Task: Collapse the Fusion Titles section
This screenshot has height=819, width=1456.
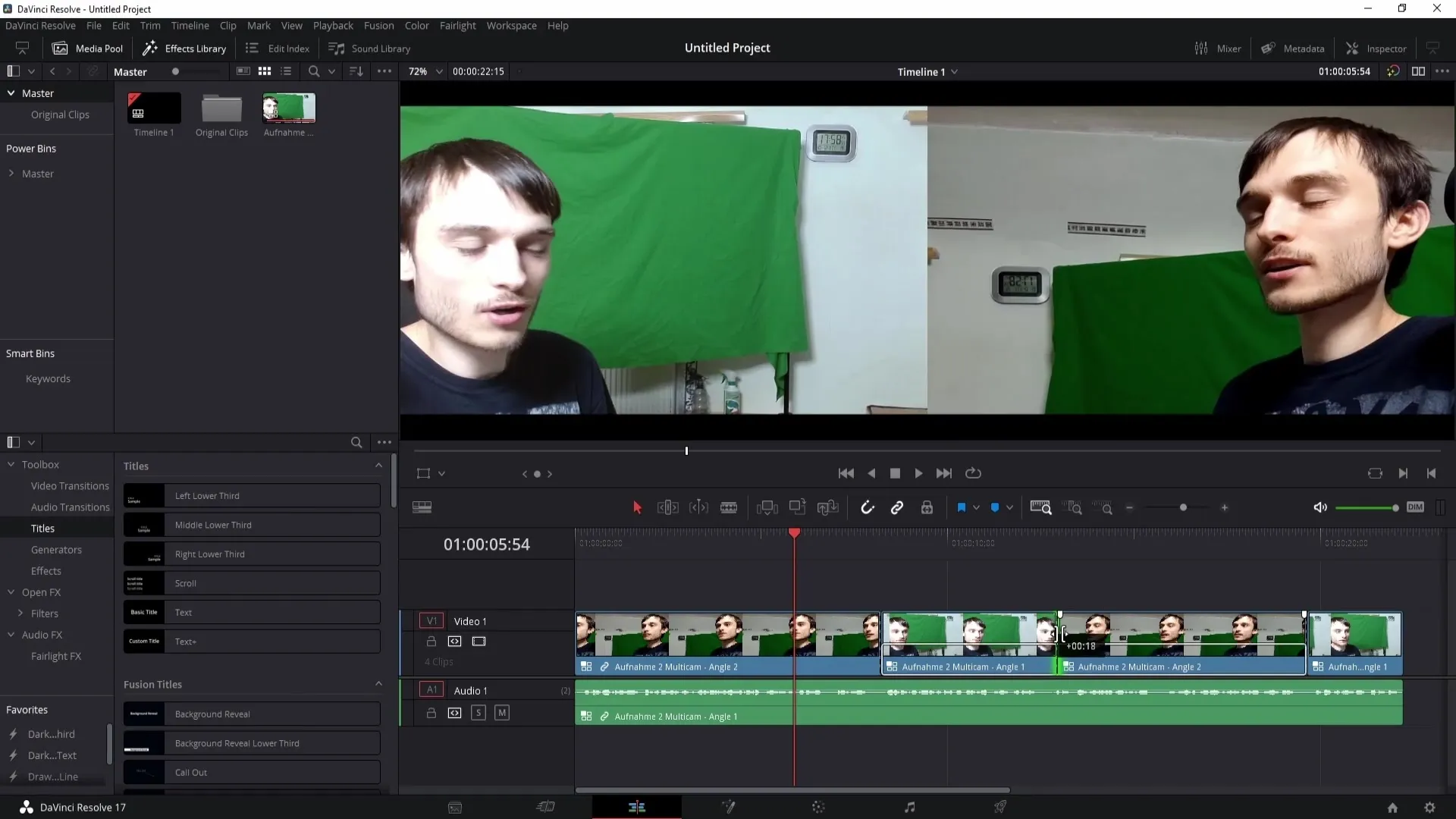Action: tap(378, 684)
